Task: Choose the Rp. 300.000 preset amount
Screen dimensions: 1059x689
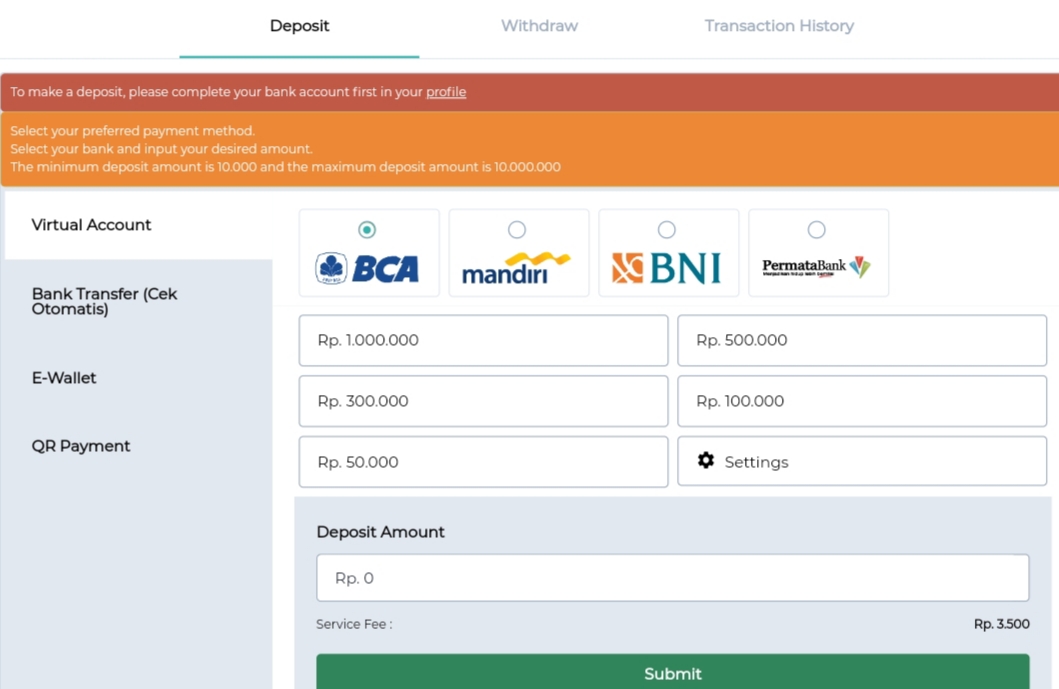Action: click(484, 401)
